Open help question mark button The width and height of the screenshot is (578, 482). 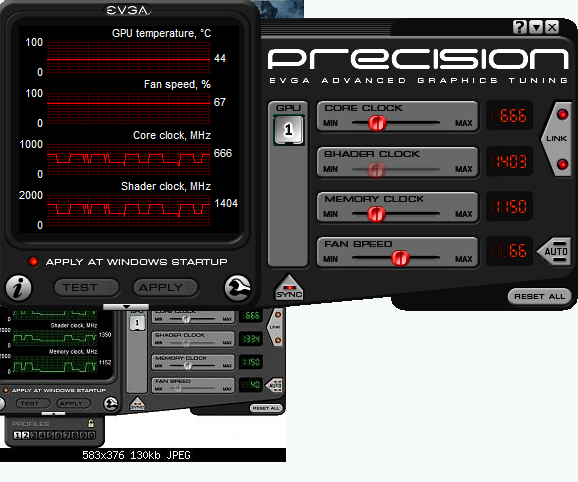tap(520, 27)
